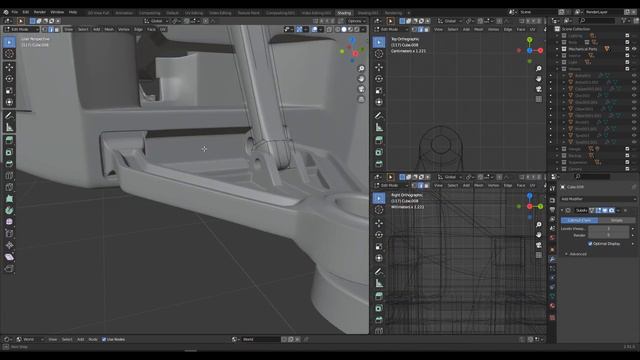Open the Global transform orientation dropdown in the main viewport
The image size is (640, 360).
click(x=156, y=21)
